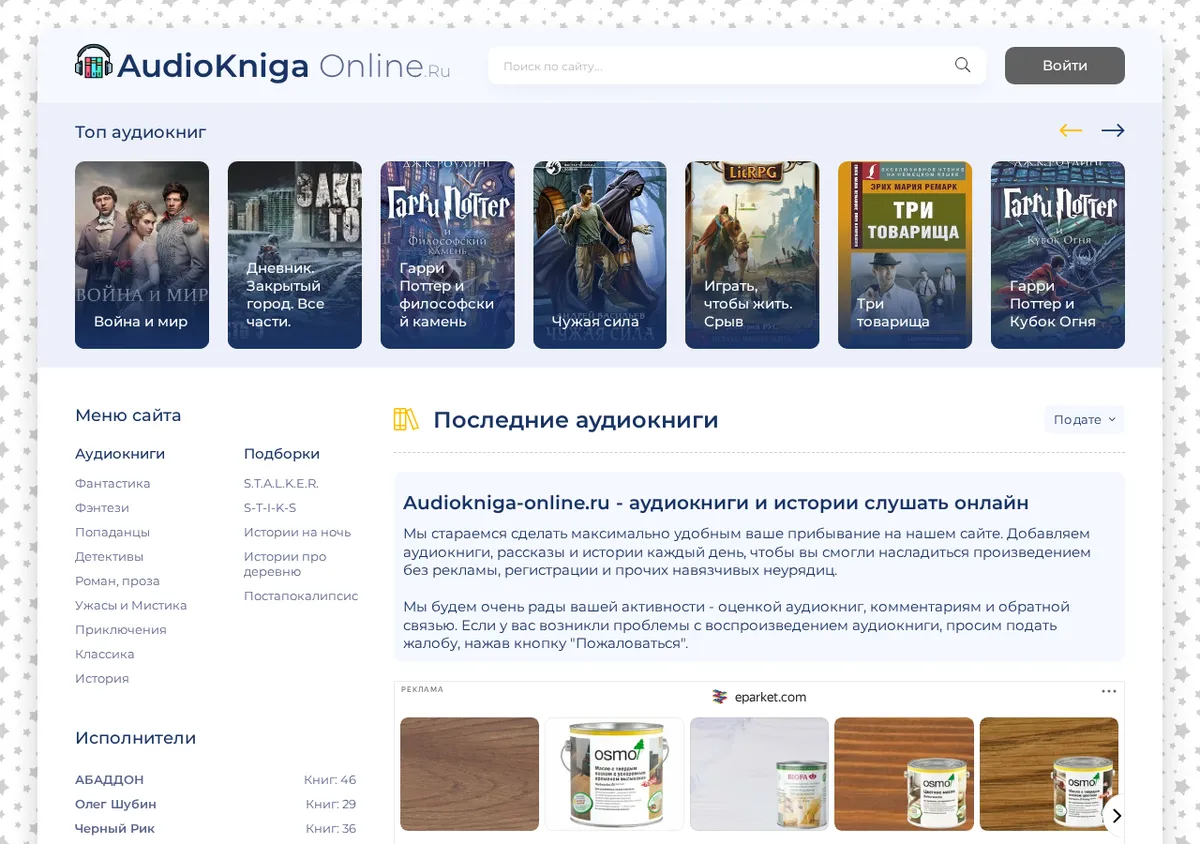This screenshot has width=1200, height=844.
Task: Click the books icon beside Последние аудиокниги
Action: point(406,419)
